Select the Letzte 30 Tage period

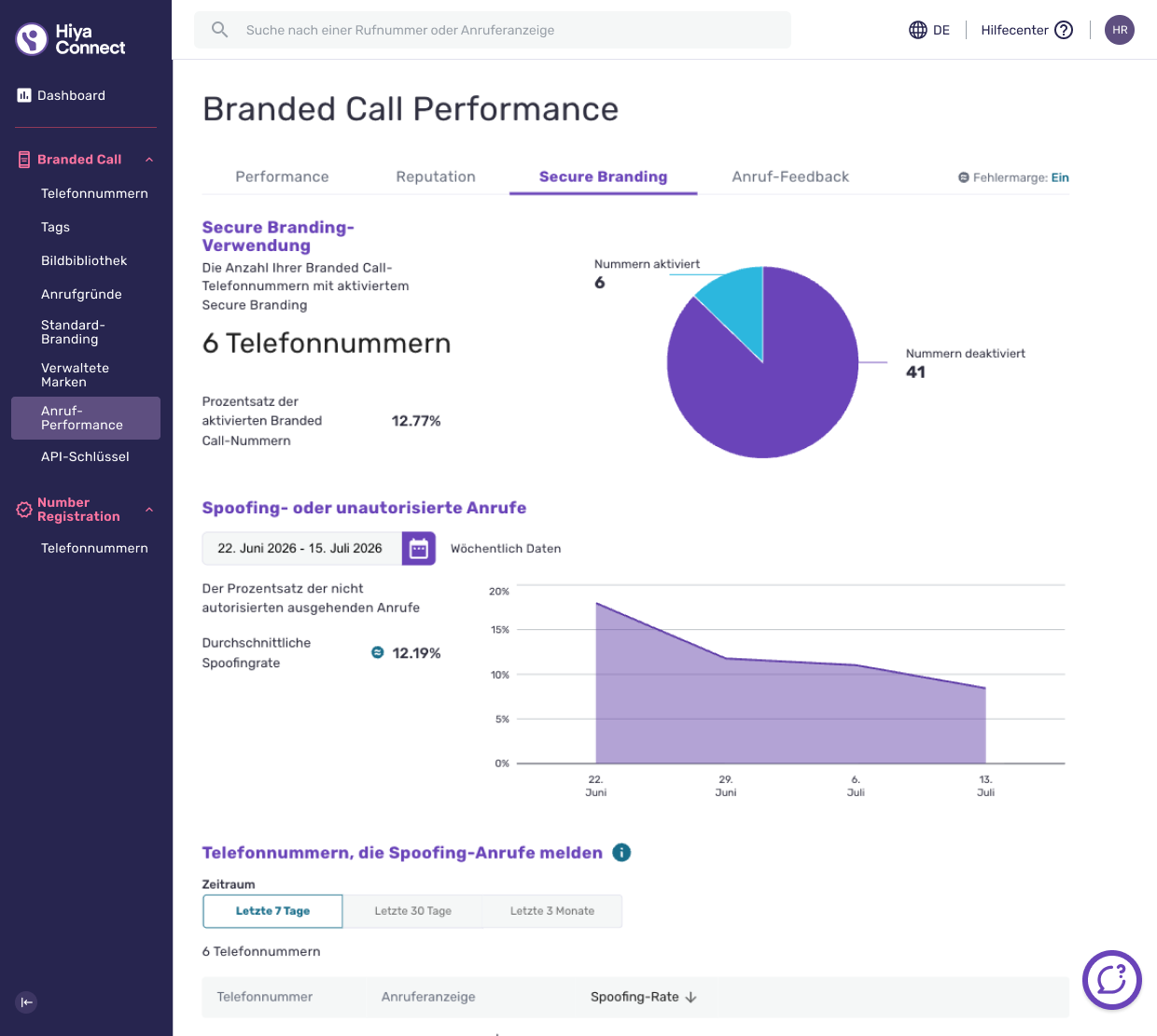[x=412, y=911]
